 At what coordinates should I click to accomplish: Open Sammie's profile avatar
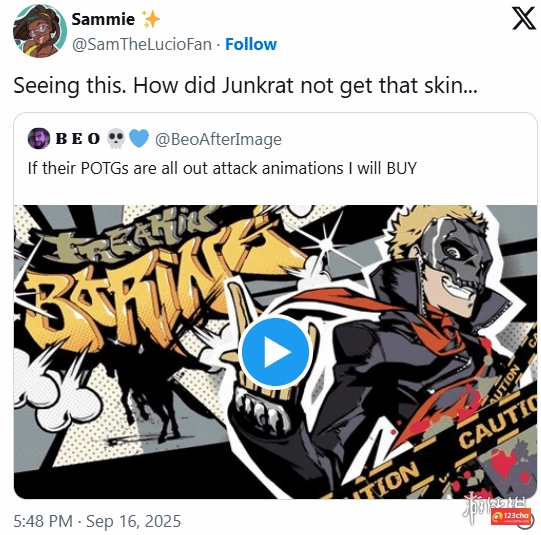pyautogui.click(x=40, y=31)
